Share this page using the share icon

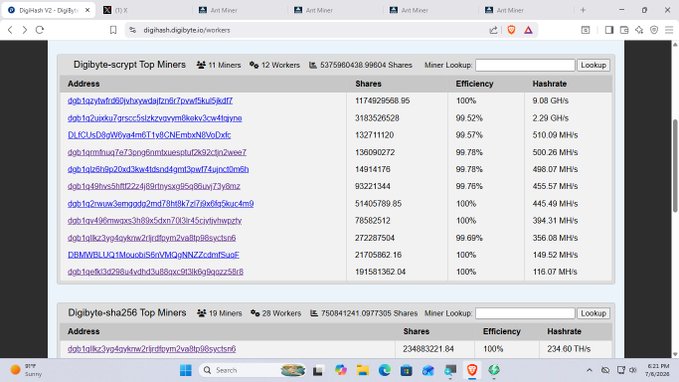[493, 30]
